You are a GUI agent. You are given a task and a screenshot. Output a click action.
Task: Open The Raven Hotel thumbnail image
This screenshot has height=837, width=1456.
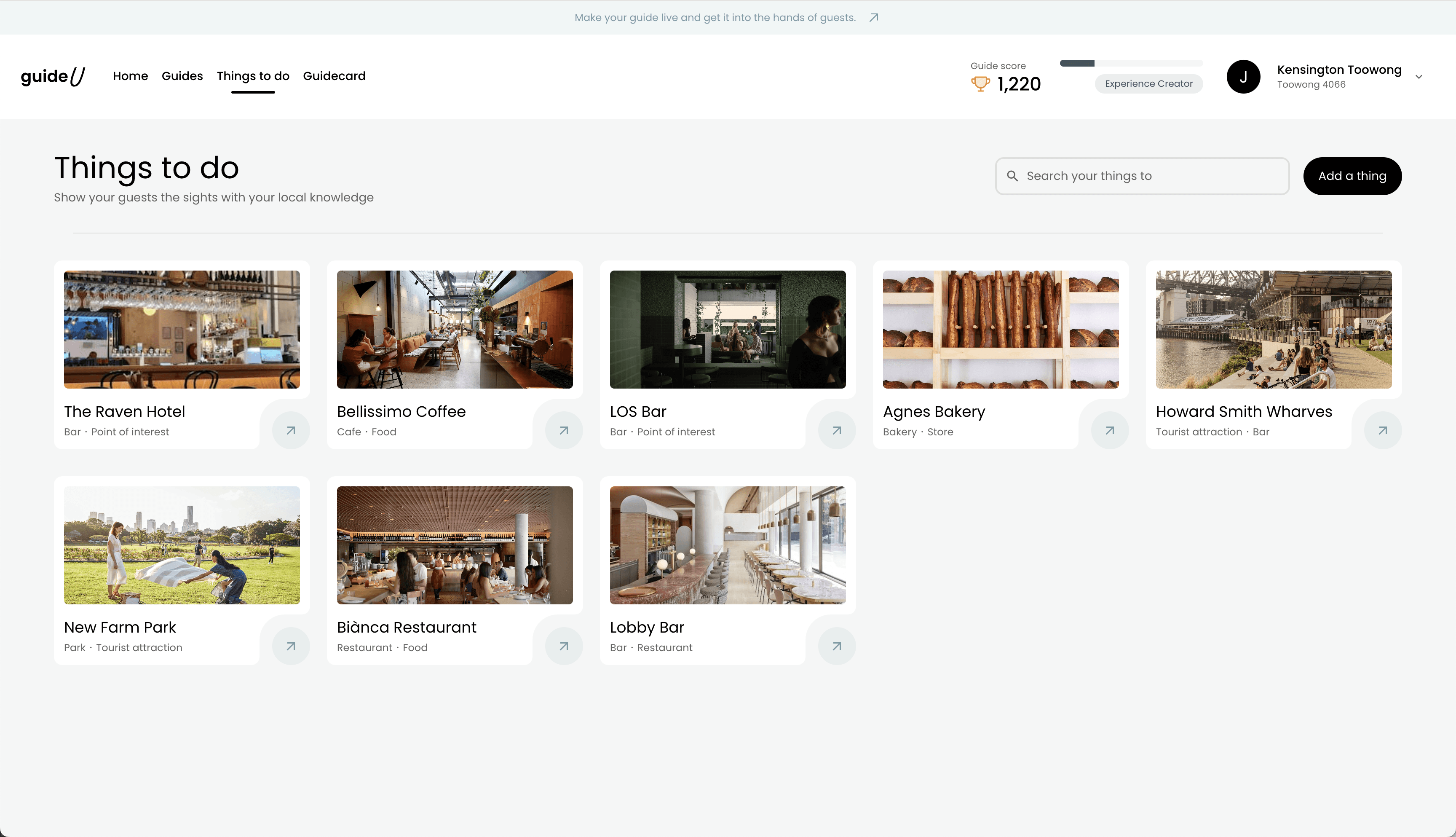[182, 330]
